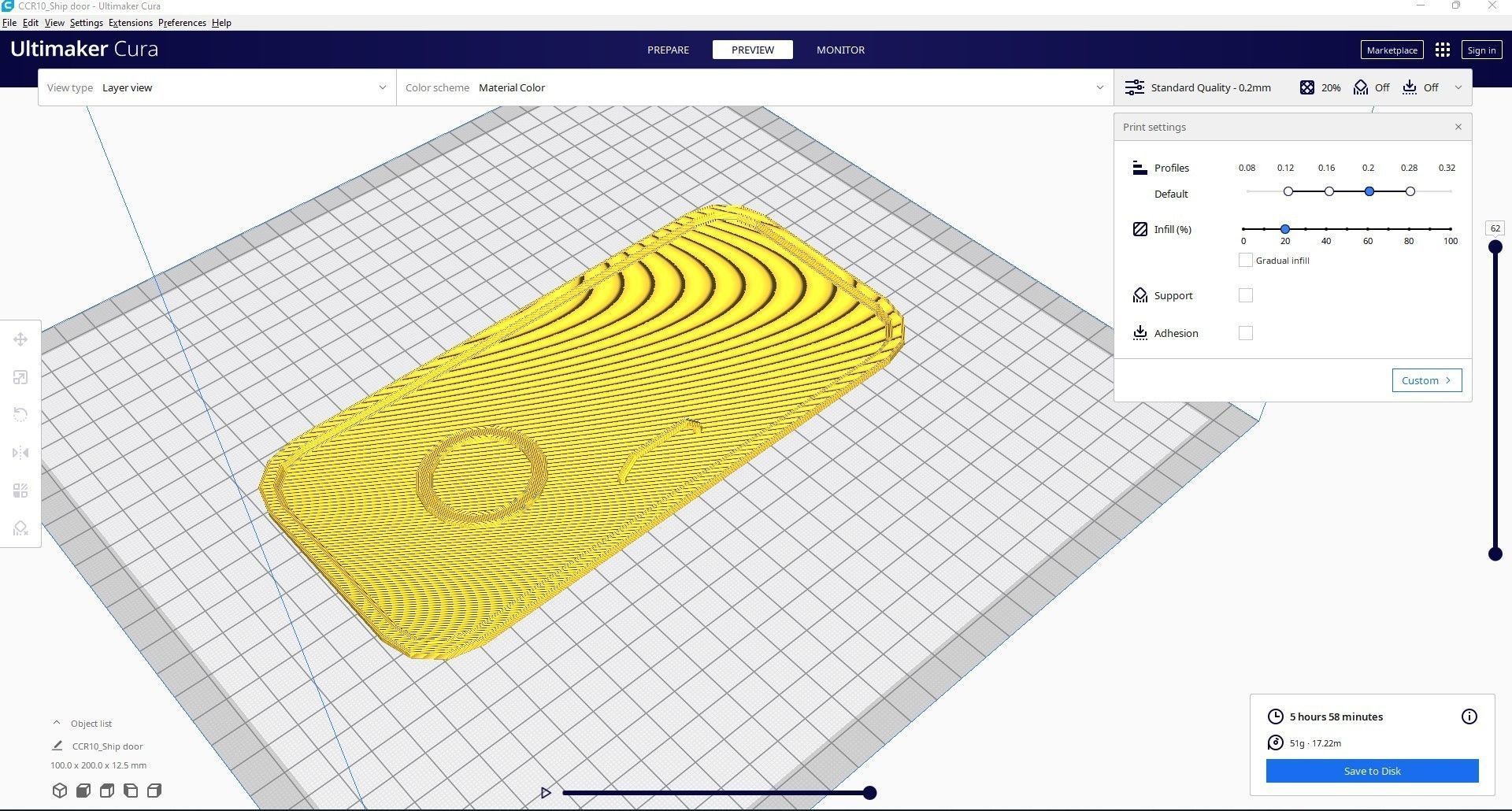
Task: Click the Adhesion icon in print settings
Action: (x=1140, y=333)
